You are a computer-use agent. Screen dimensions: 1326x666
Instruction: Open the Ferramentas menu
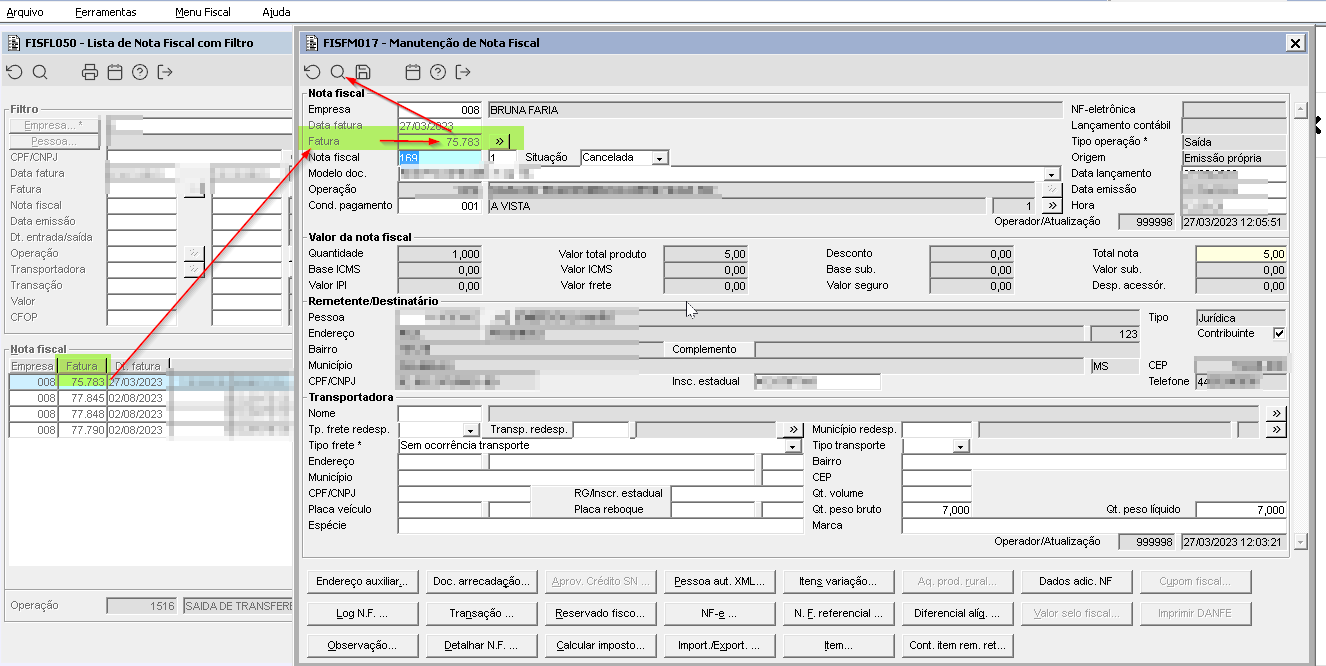(x=105, y=12)
